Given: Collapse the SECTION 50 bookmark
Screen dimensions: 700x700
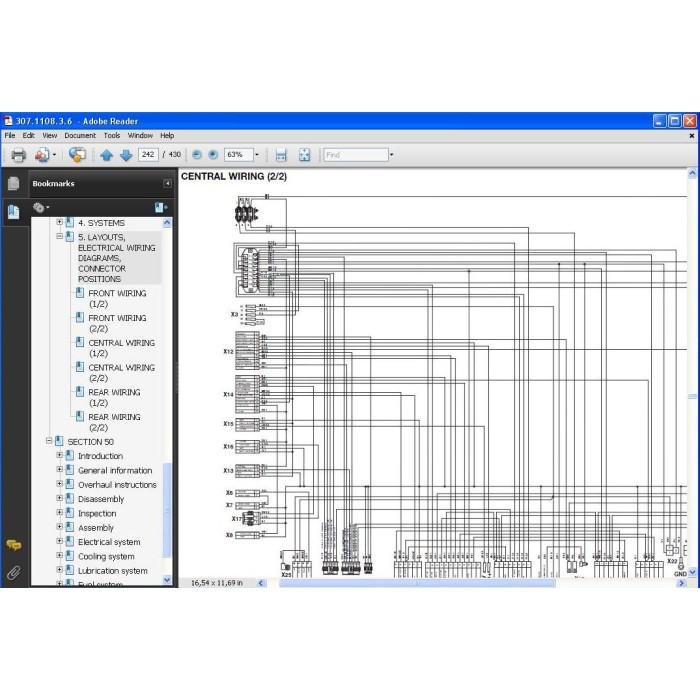Looking at the screenshot, I should 49,441.
